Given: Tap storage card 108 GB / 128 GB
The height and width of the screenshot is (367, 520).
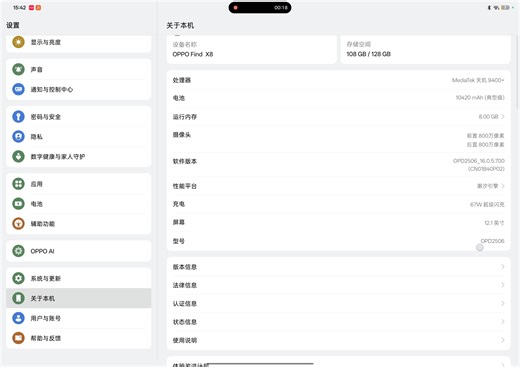Looking at the screenshot, I should click(425, 49).
